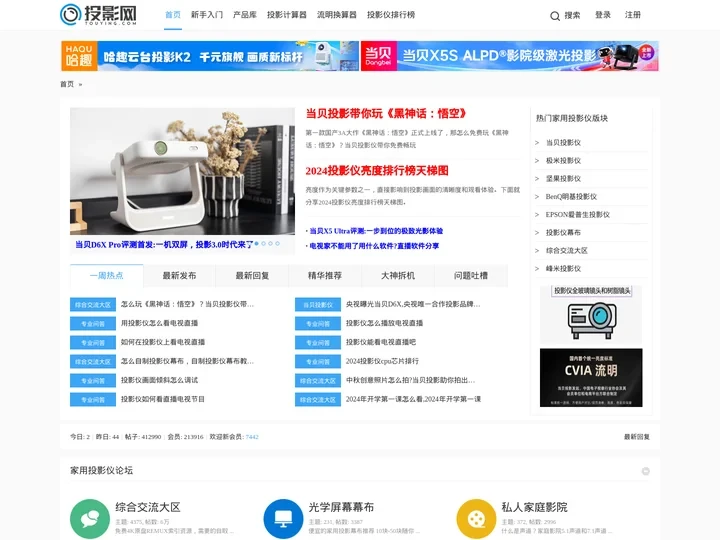Open headline 2024投影仪亮度排行榜天梯图
Image resolution: width=720 pixels, height=540 pixels.
[377, 171]
